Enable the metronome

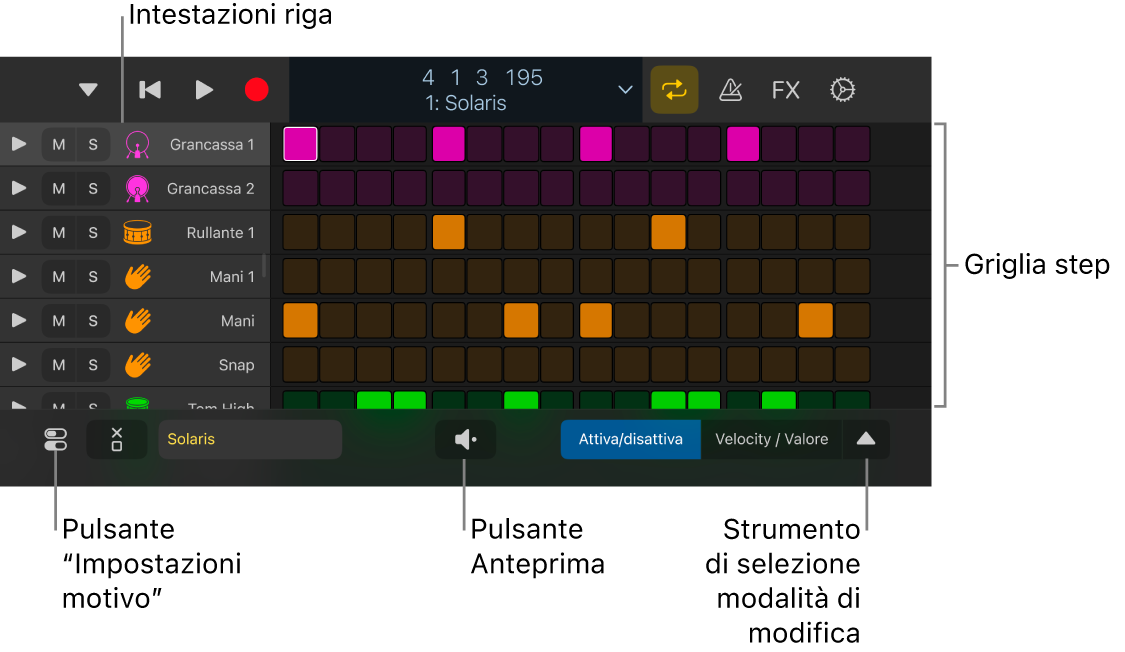tap(730, 89)
